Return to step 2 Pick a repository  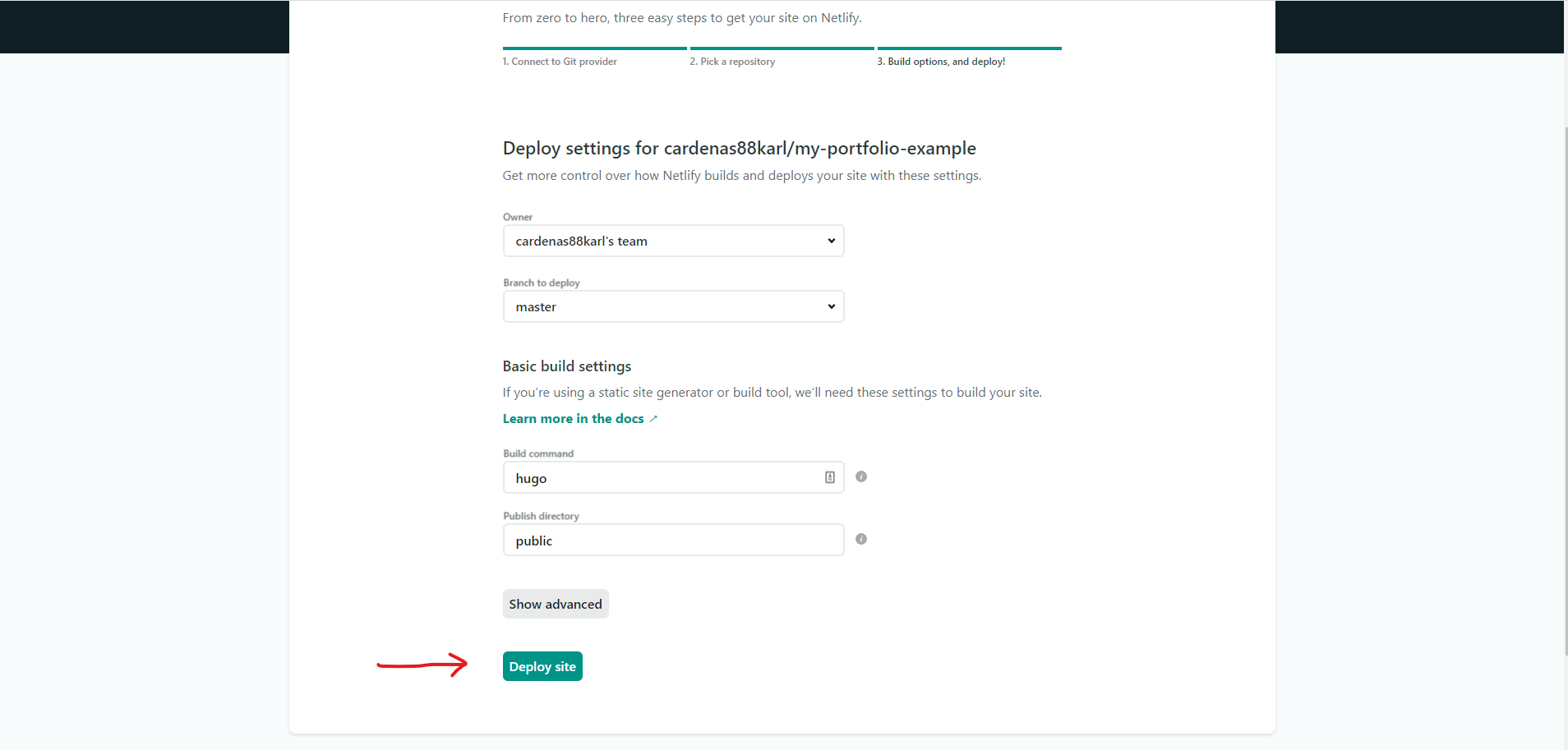tap(732, 62)
